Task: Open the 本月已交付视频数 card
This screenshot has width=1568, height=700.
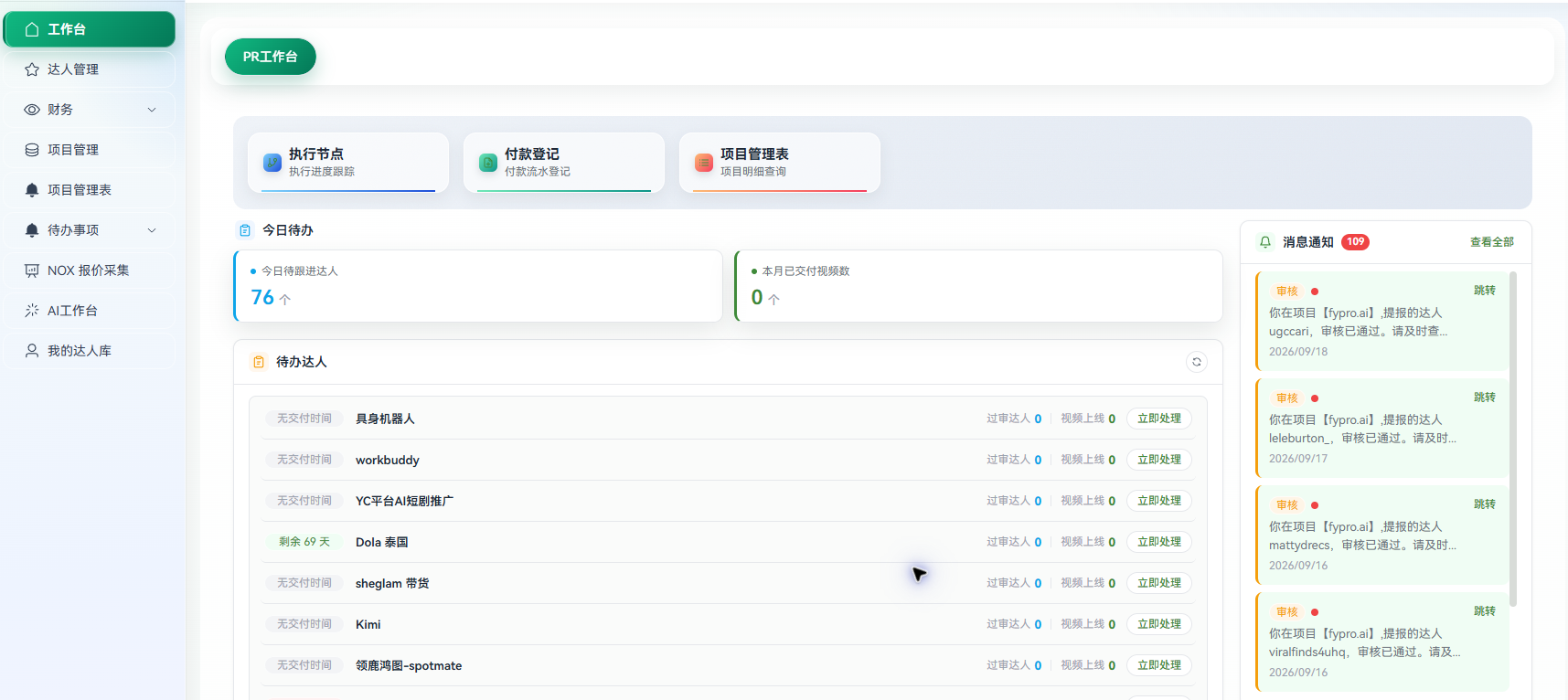Action: 978,286
